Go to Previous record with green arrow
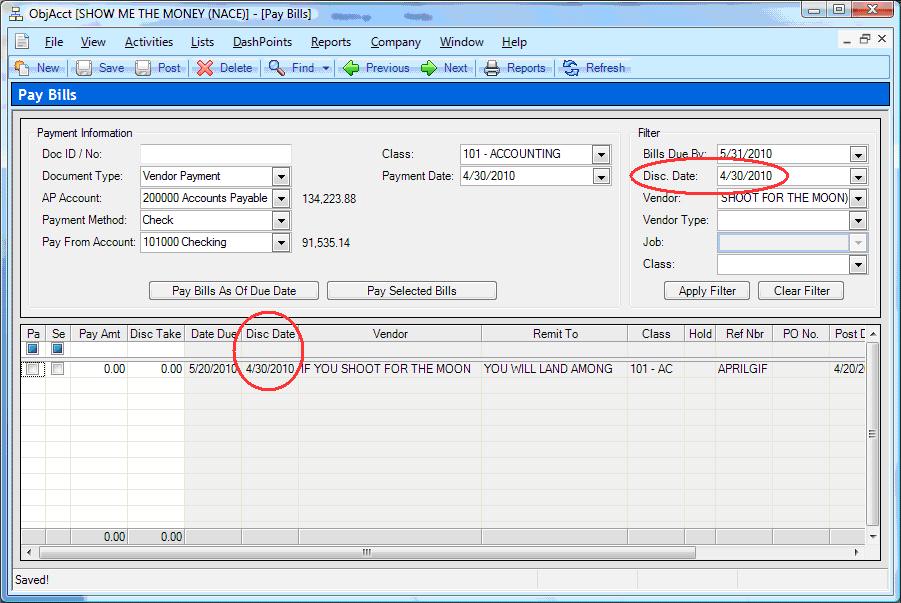Image resolution: width=901 pixels, height=603 pixels. pyautogui.click(x=351, y=68)
